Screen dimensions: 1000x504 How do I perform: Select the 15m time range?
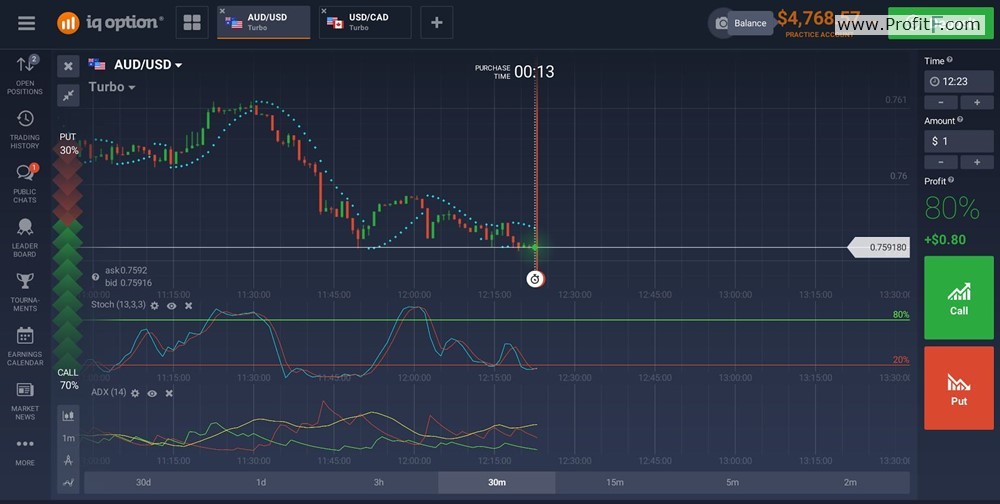[x=615, y=482]
